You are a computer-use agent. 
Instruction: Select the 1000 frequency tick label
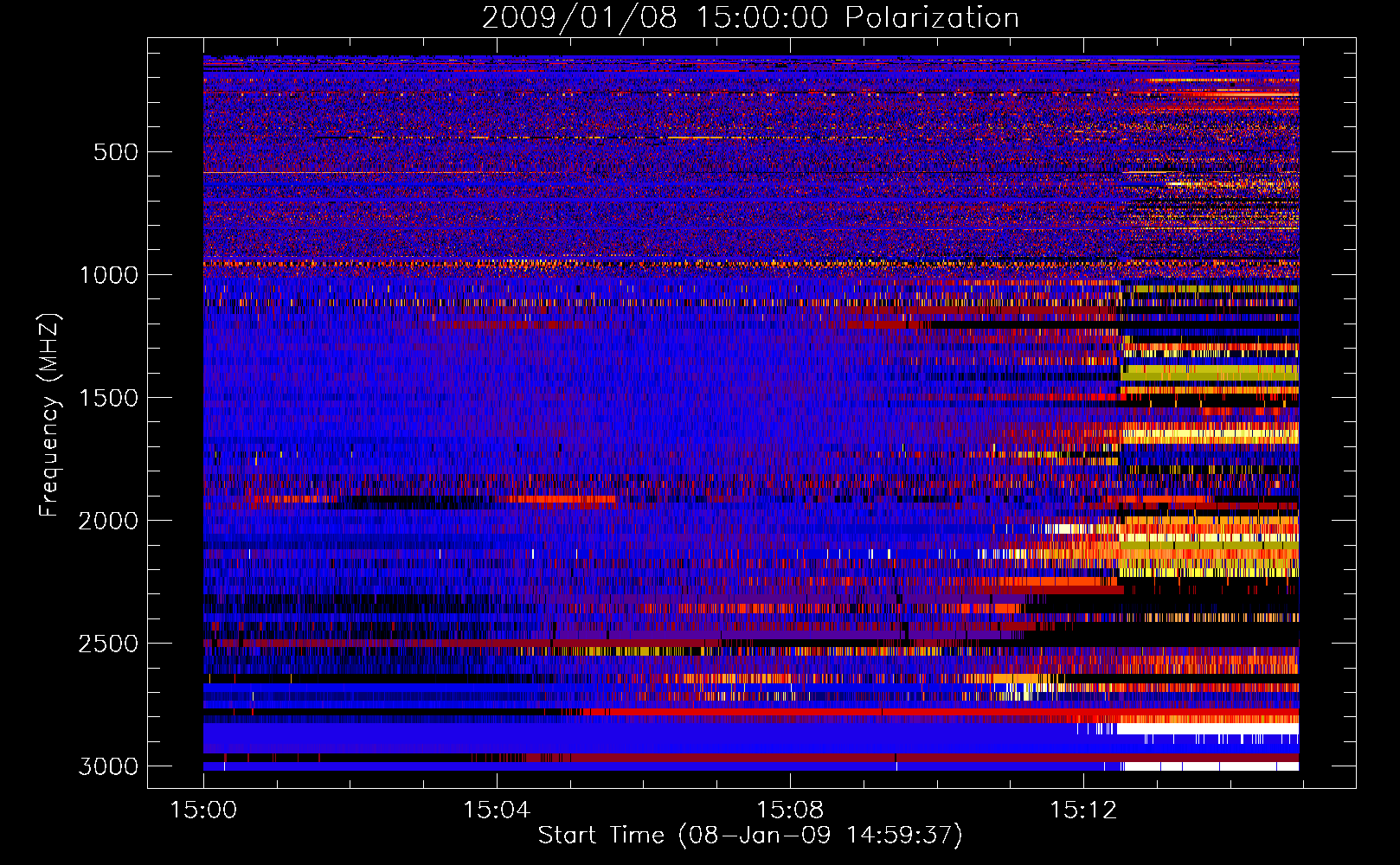(x=108, y=275)
